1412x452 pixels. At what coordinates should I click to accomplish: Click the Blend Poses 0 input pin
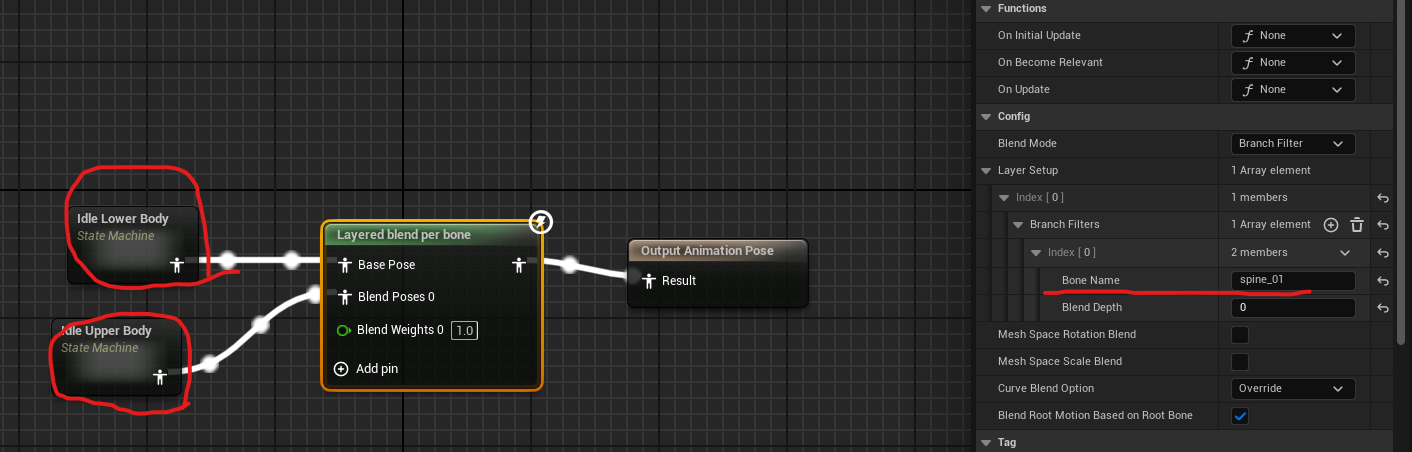(344, 297)
